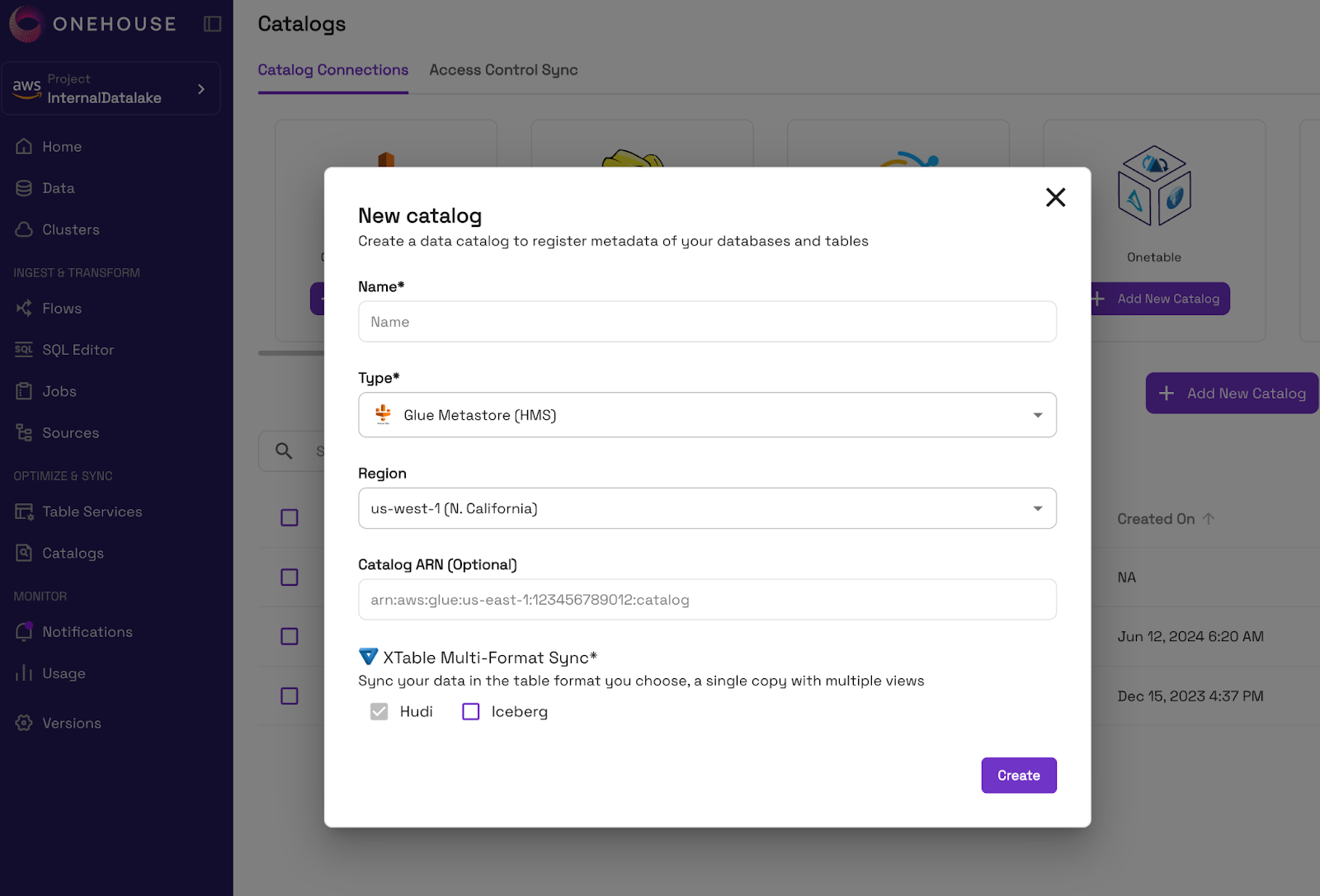Screen dimensions: 1320x896
Task: Click the Jun 12, 2024 6:20 AM cell
Action: click(x=1190, y=636)
